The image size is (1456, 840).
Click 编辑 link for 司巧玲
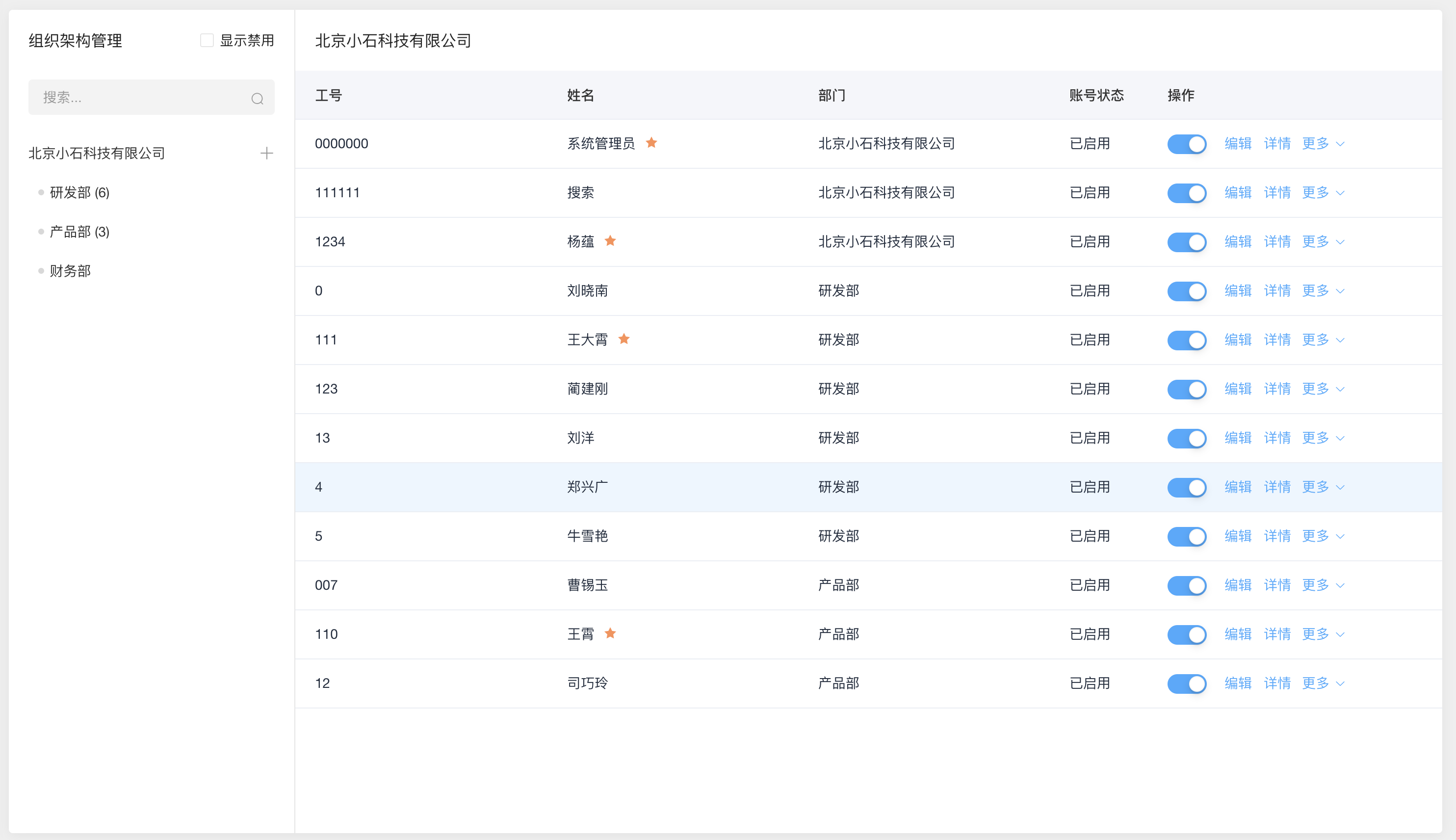[1238, 683]
